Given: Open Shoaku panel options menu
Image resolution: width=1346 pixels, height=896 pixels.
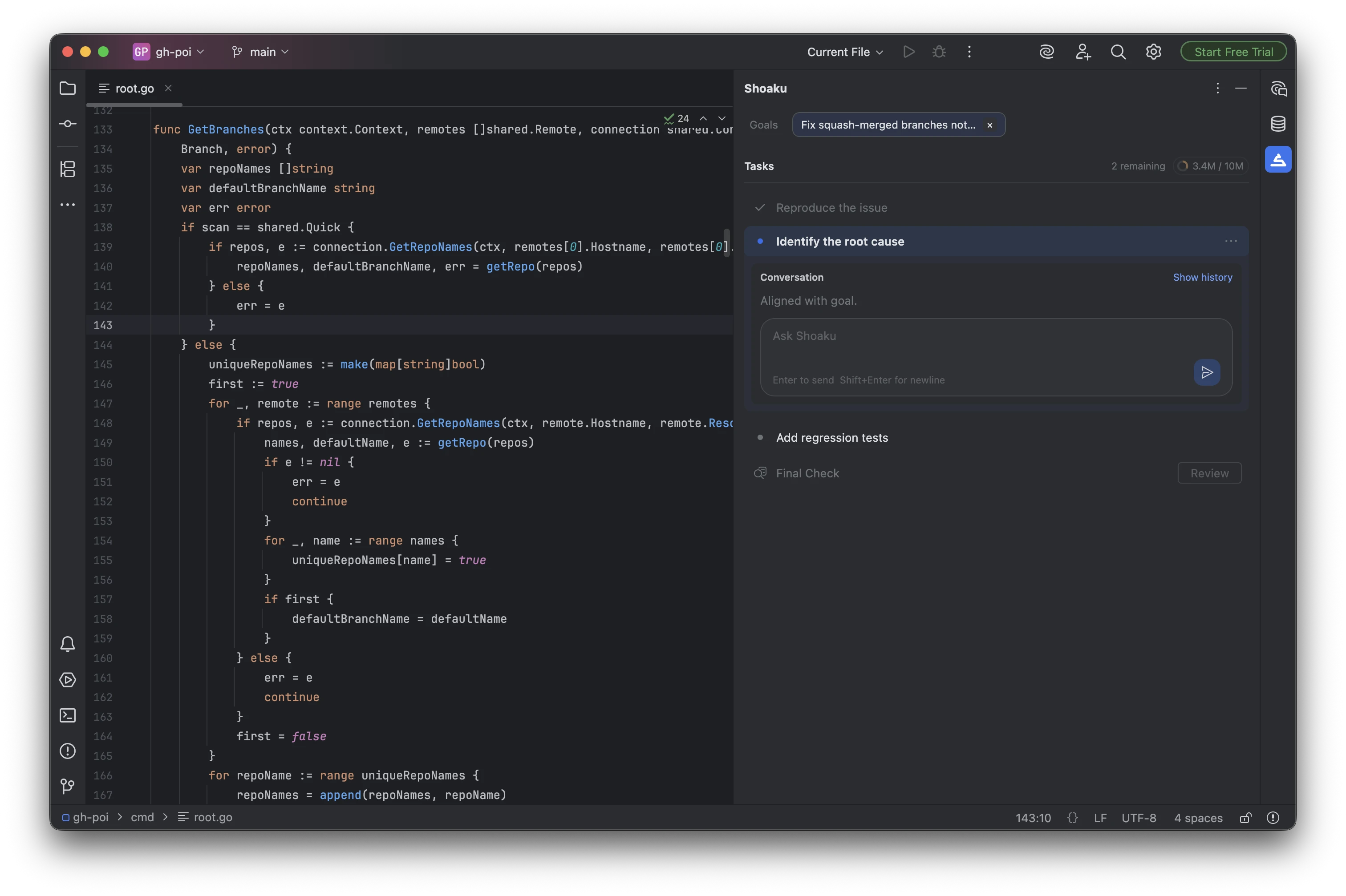Looking at the screenshot, I should [1217, 88].
